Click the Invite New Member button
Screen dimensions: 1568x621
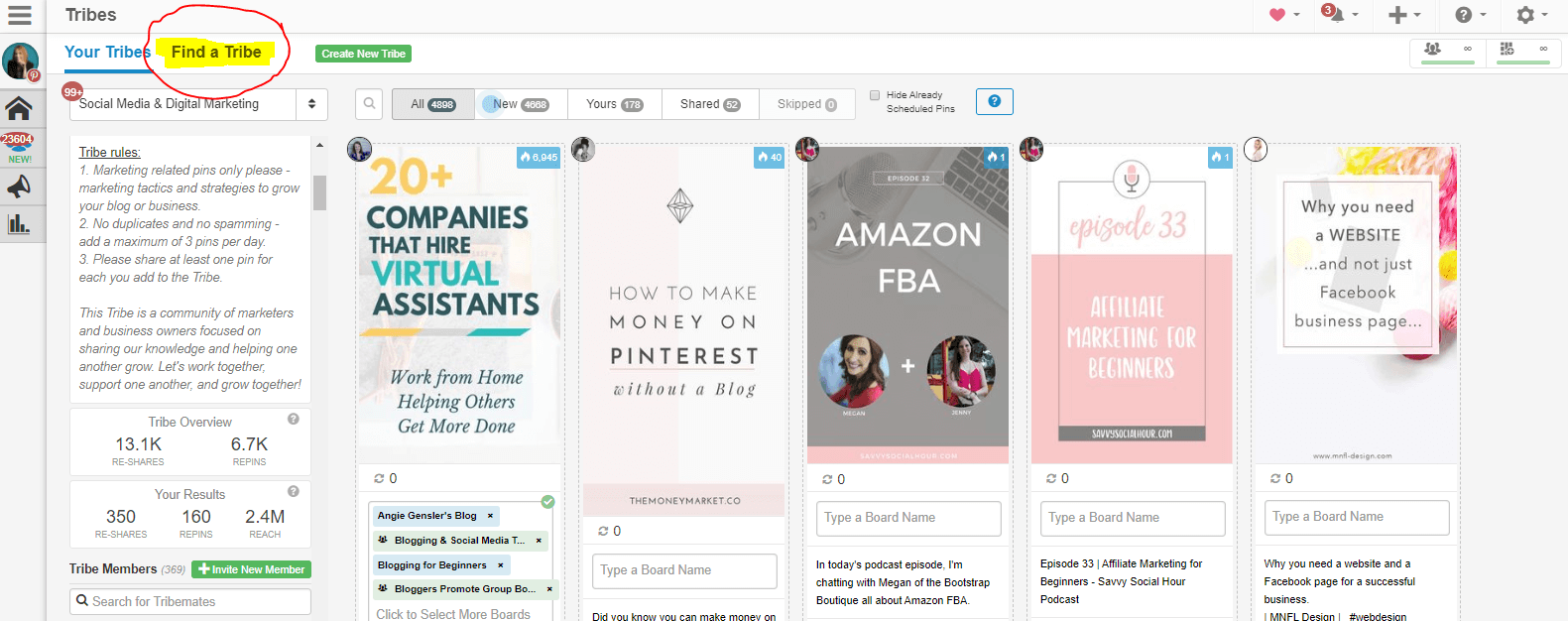point(252,569)
